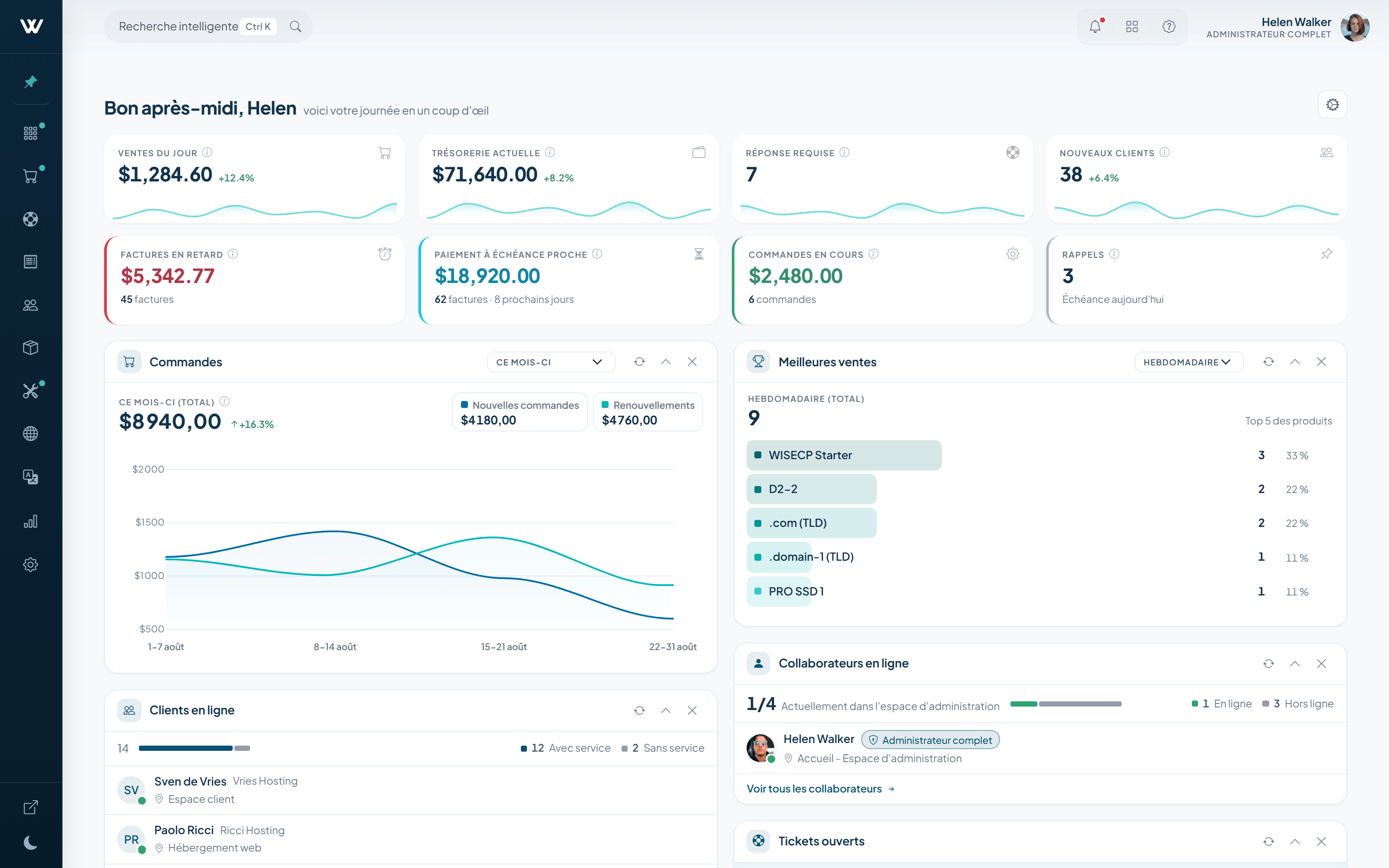
Task: Toggle Renouvellements chart series
Action: [648, 412]
